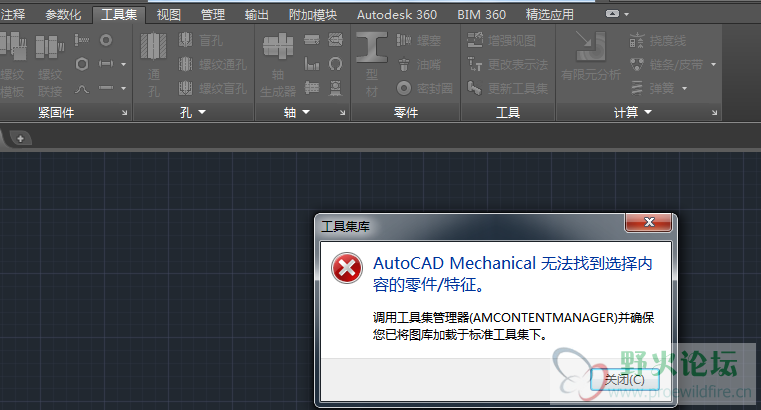Insert a 通孔 through hole

153,66
